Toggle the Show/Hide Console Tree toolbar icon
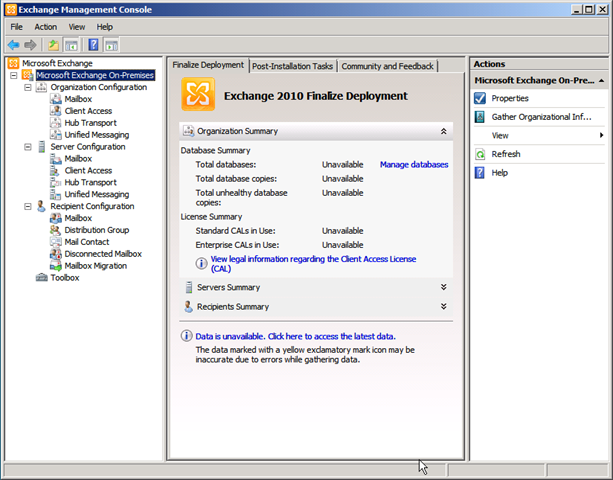 tap(71, 45)
